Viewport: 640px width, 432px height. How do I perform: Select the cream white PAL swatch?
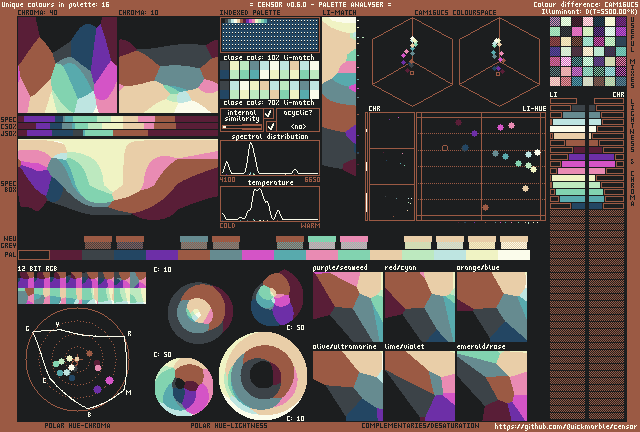pos(514,255)
